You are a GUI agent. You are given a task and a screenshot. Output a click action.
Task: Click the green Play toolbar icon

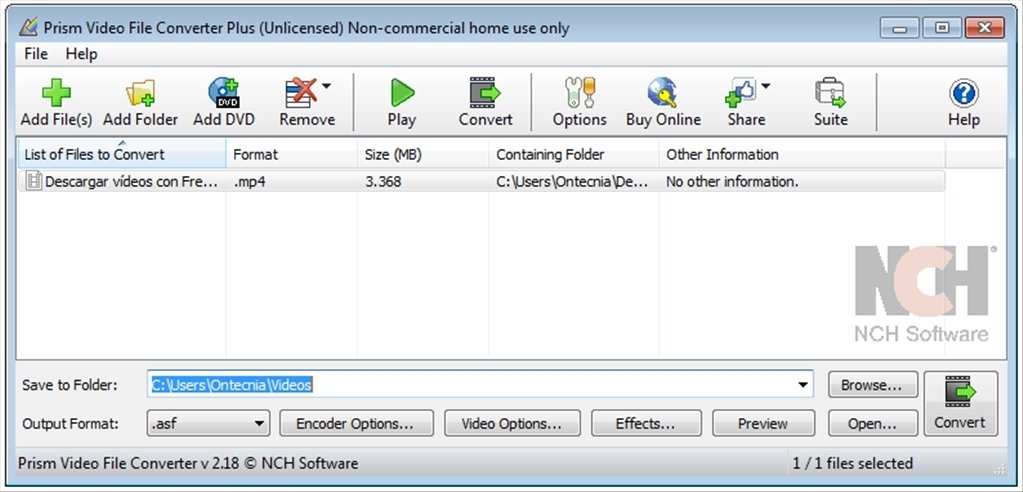pos(402,93)
